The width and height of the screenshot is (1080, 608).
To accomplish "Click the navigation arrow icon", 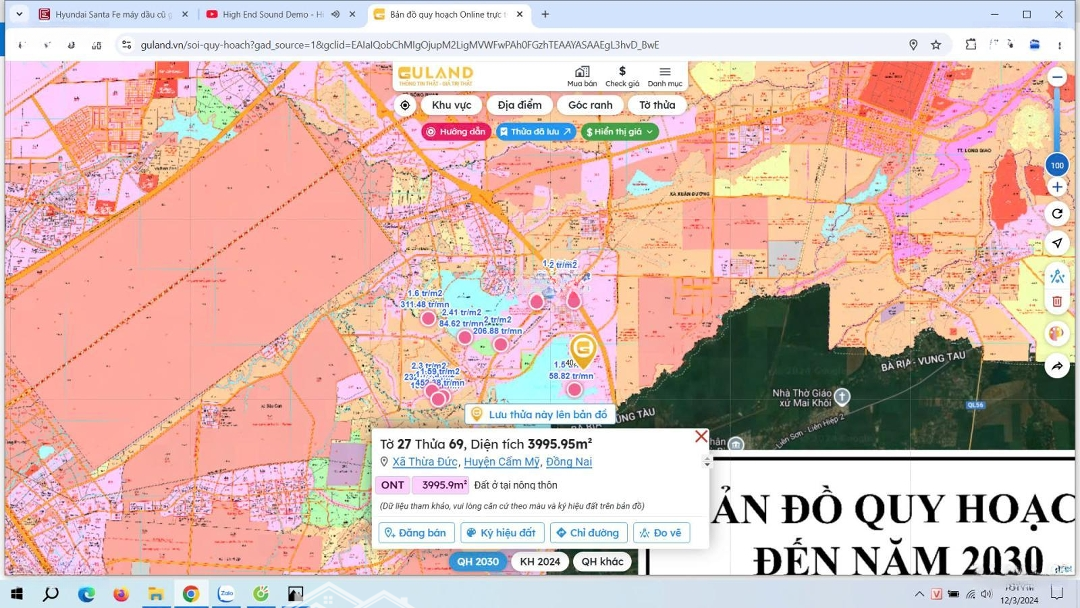I will coord(1057,243).
